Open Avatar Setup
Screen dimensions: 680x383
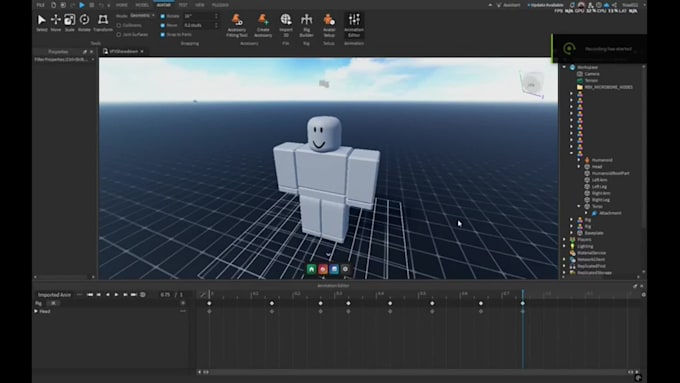tap(329, 25)
